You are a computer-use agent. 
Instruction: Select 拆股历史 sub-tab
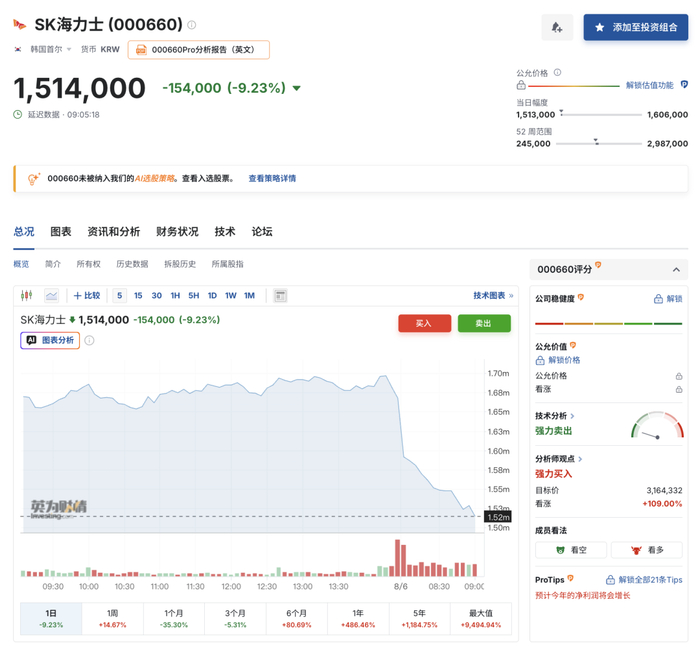tap(180, 264)
